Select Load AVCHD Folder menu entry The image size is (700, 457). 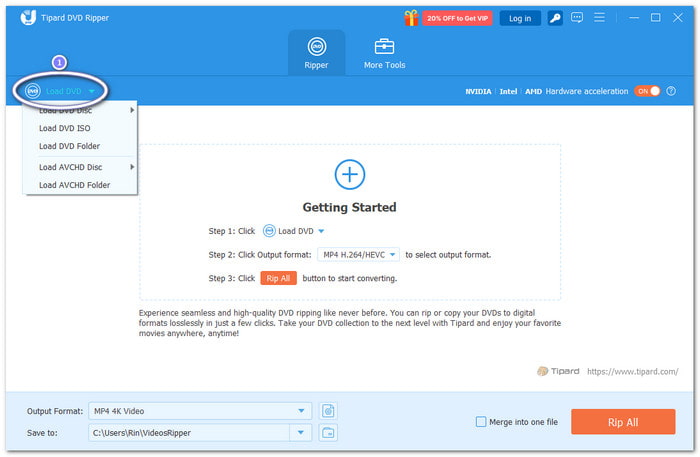coord(80,185)
